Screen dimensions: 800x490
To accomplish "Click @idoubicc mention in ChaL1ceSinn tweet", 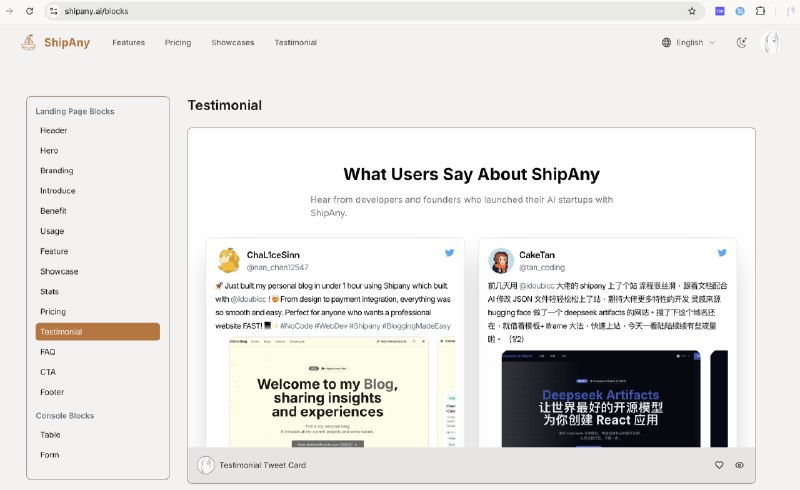I will point(248,299).
